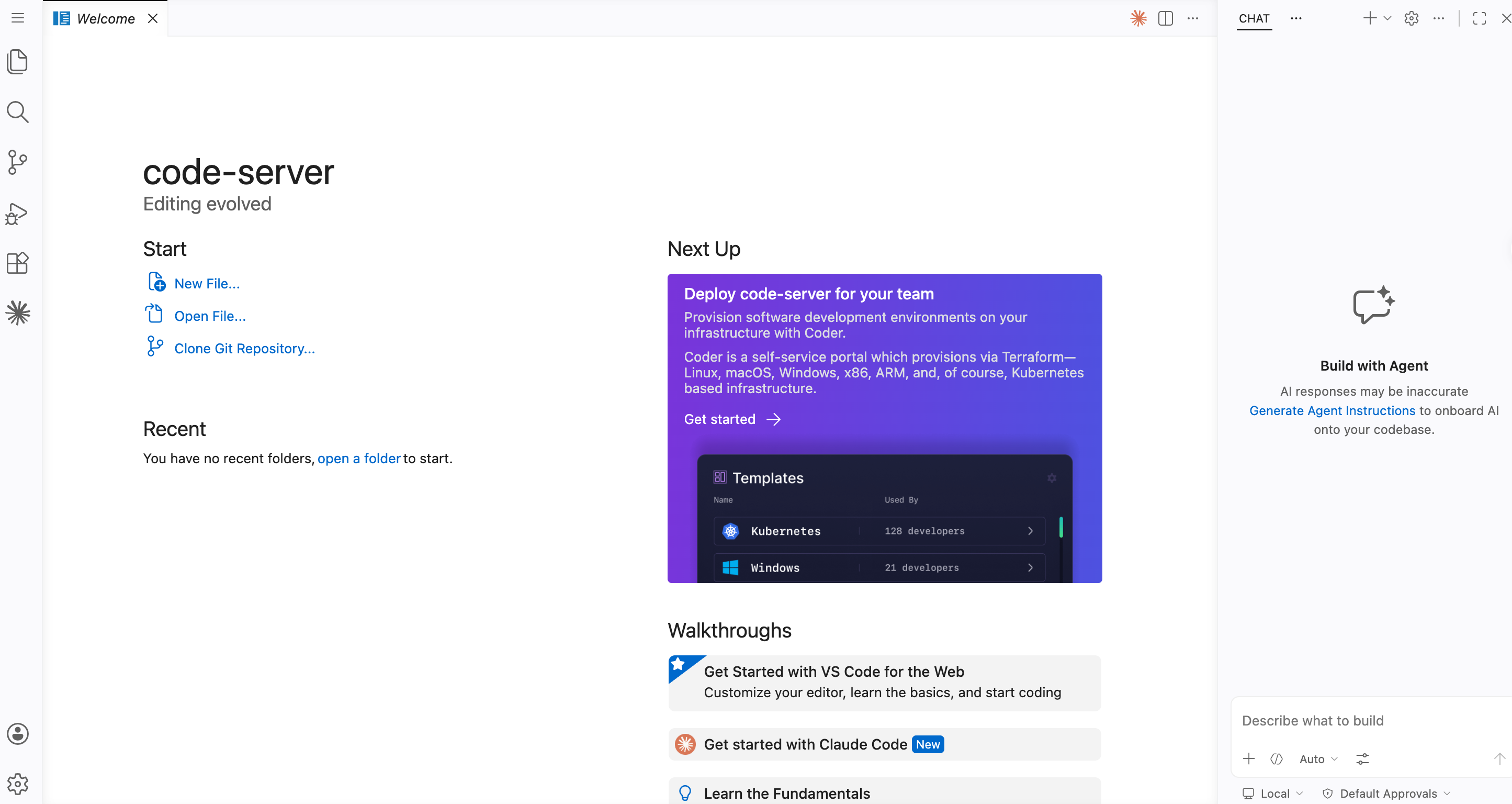Open Get Started with VS Code for the Web walkthrough
1512x804 pixels.
click(x=885, y=683)
